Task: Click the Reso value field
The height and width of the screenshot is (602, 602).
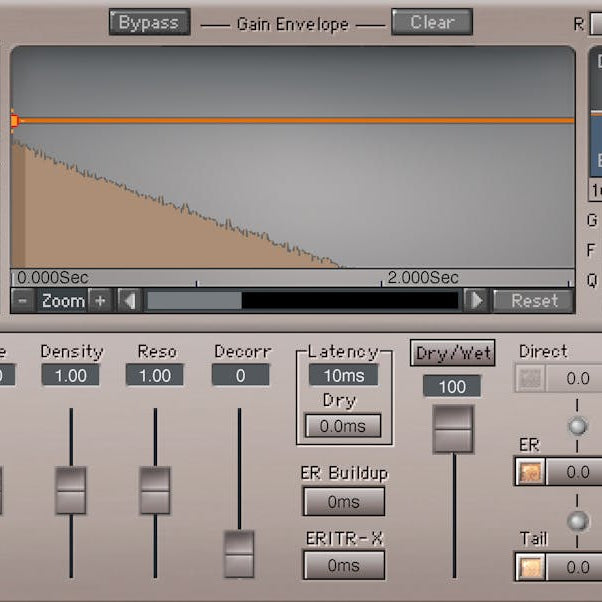Action: pyautogui.click(x=155, y=375)
